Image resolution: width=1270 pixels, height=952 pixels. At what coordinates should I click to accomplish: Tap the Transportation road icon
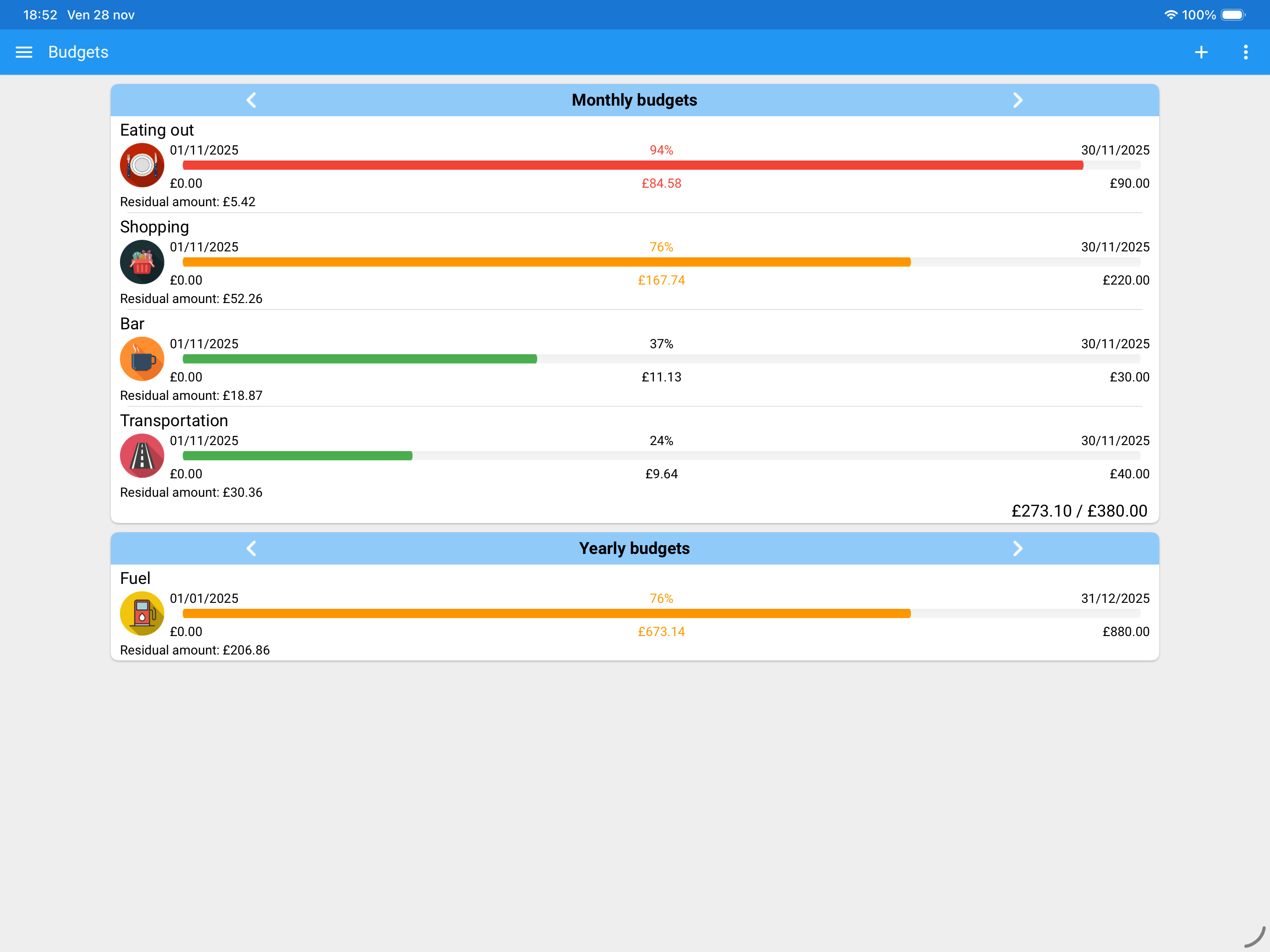tap(142, 456)
